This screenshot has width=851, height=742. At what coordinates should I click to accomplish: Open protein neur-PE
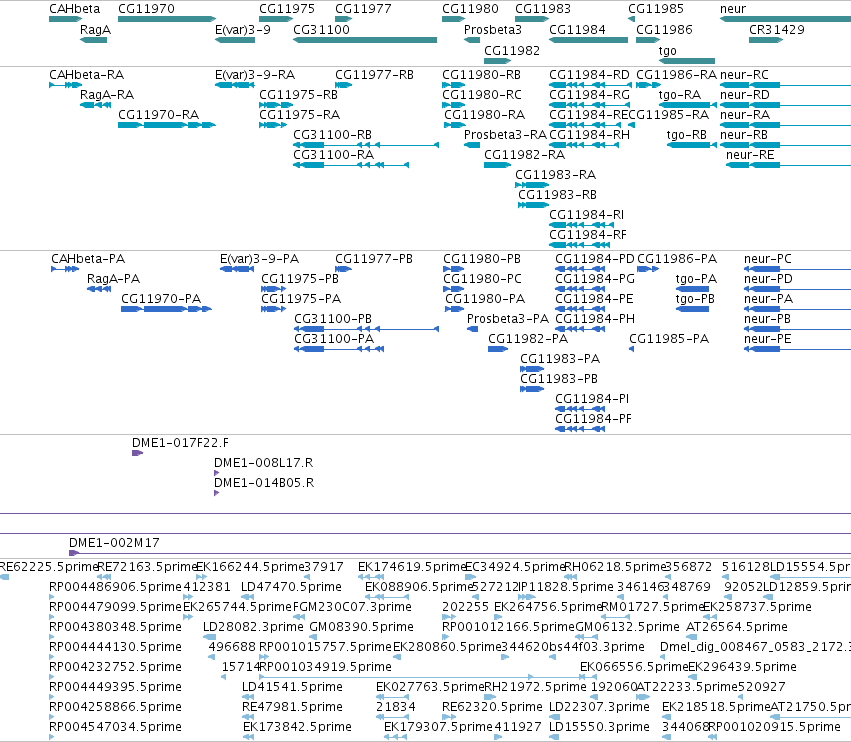797,349
